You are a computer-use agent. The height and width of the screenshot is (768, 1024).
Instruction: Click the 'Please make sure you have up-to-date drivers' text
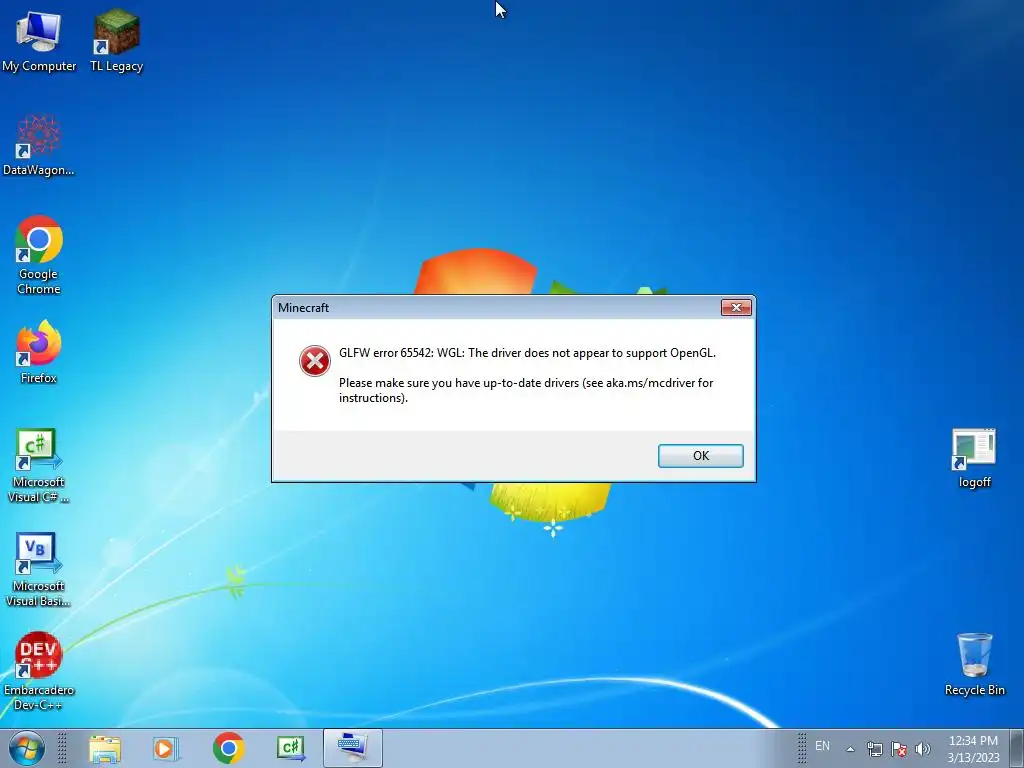pos(526,390)
